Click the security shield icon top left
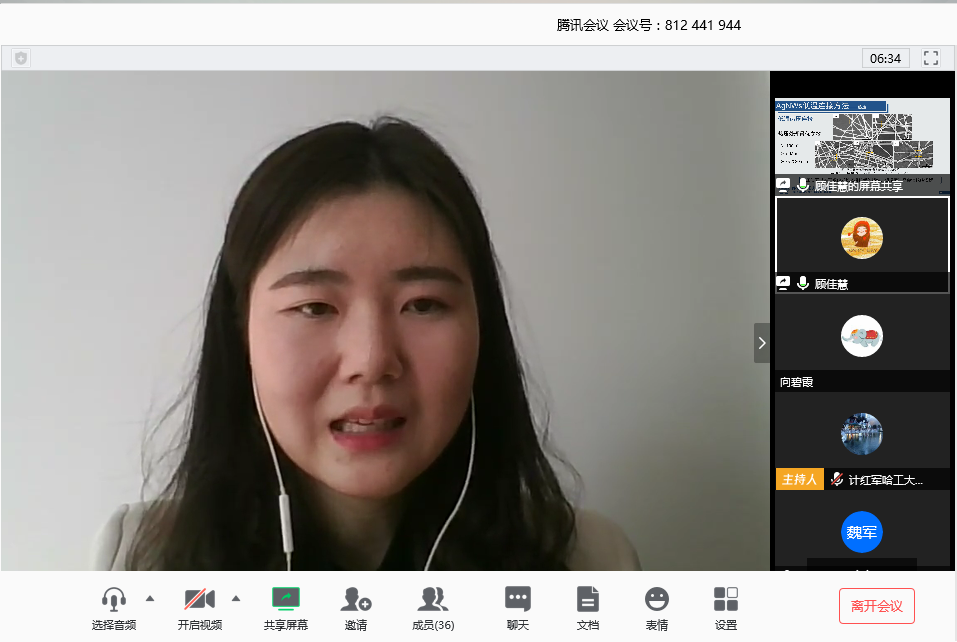The width and height of the screenshot is (957, 642). tap(19, 57)
